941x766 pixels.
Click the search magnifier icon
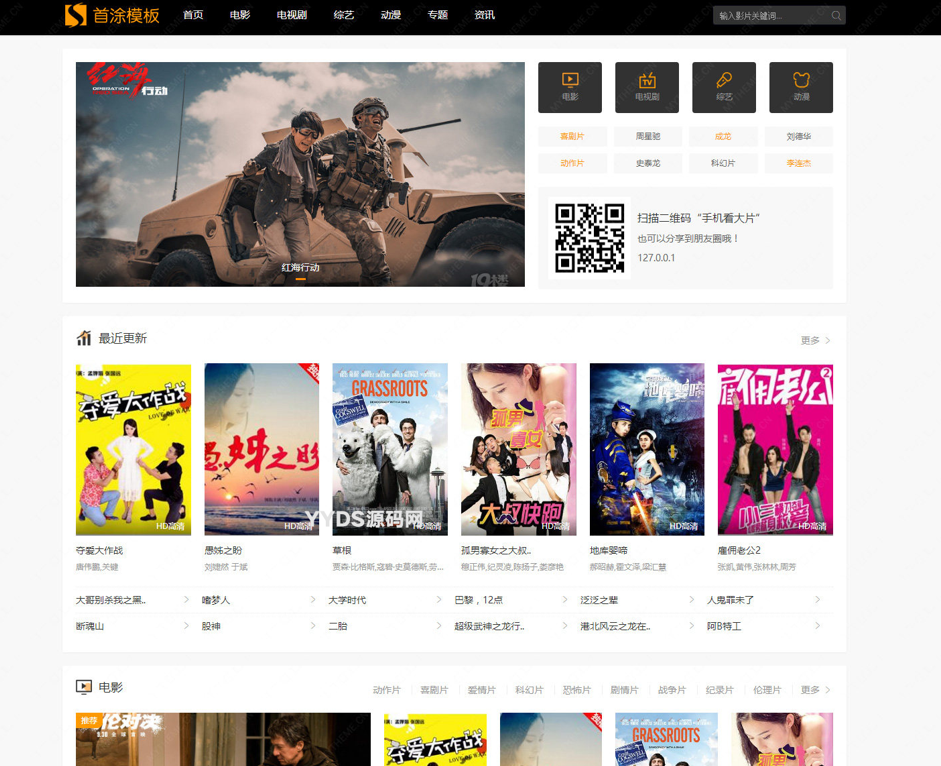(836, 15)
